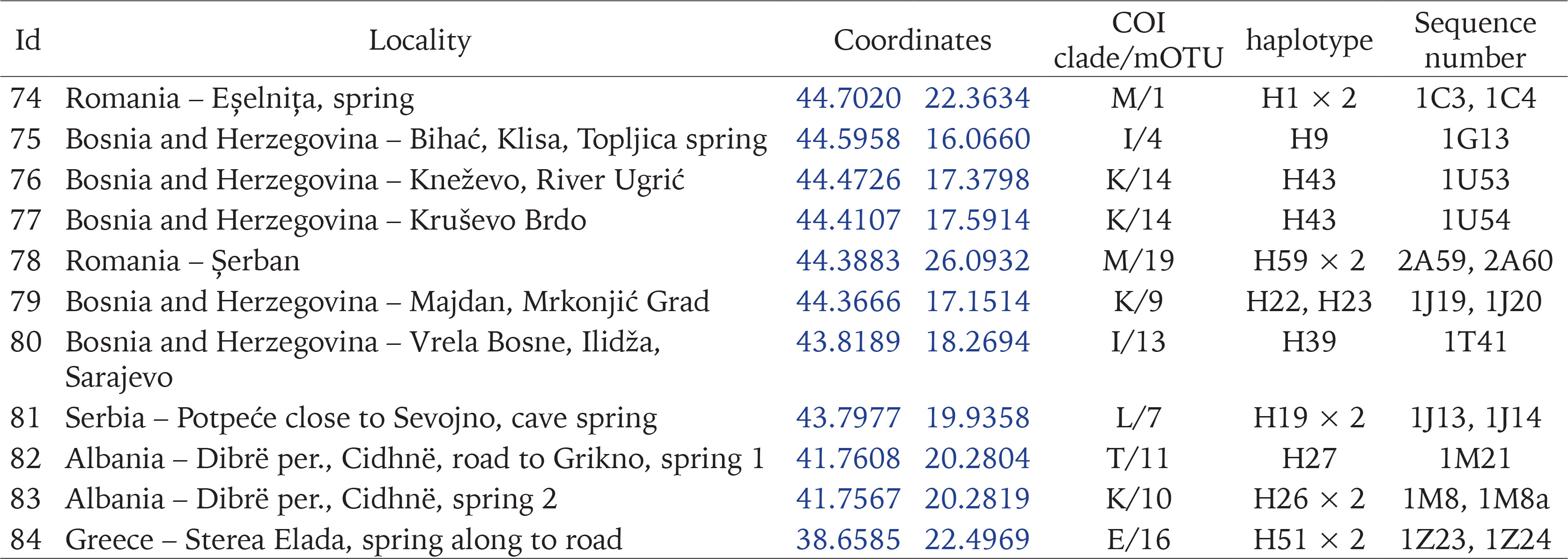Open the 44.4726 coordinate for Kneževo
1568x559 pixels.
pyautogui.click(x=848, y=179)
